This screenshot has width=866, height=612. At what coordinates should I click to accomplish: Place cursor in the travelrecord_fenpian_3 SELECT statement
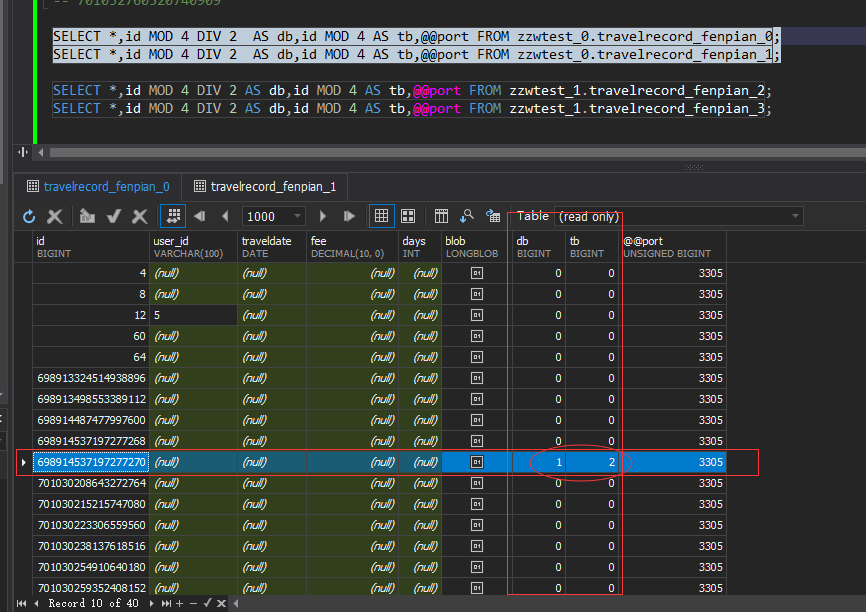411,109
